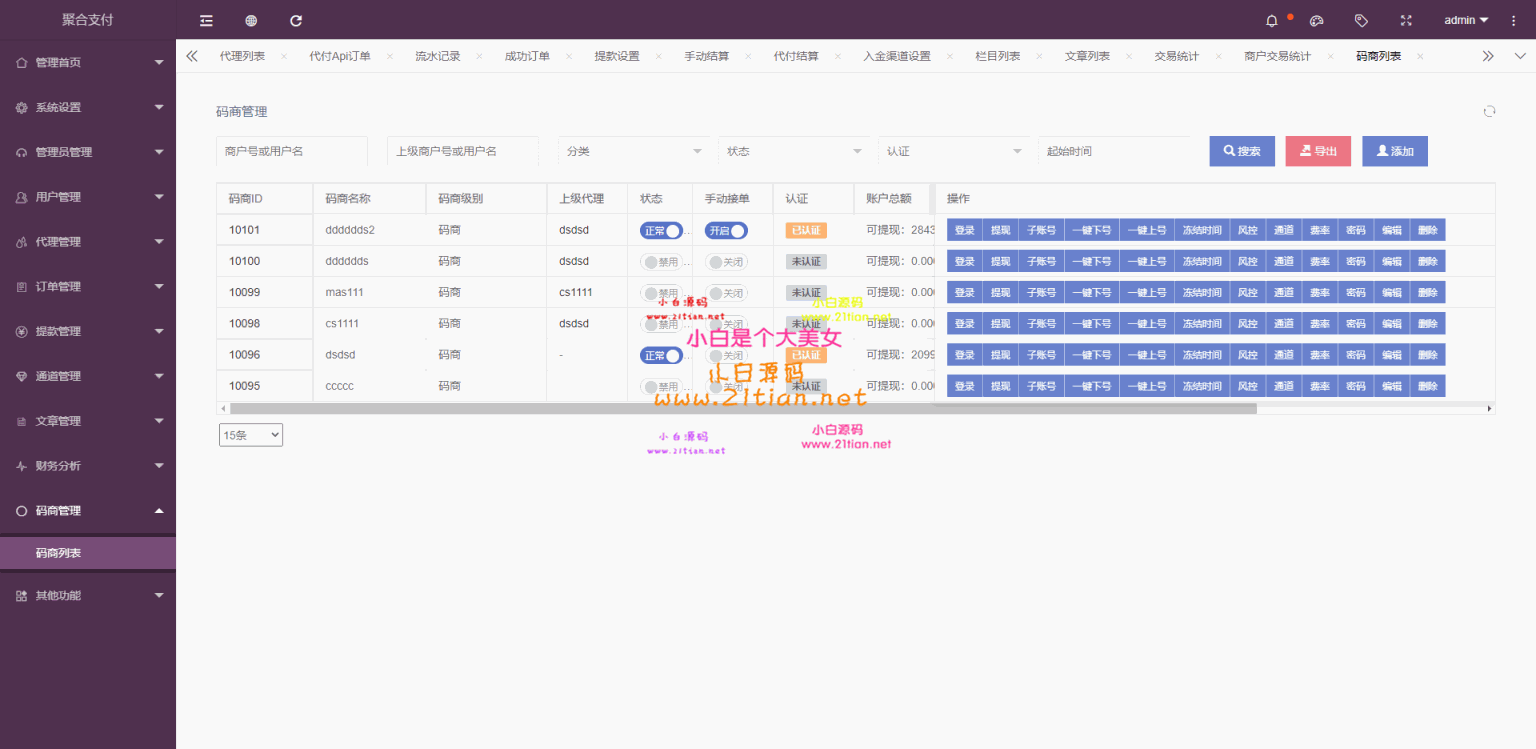Focus the 上级商户号或用户名 field
This screenshot has height=749, width=1536.
463,151
